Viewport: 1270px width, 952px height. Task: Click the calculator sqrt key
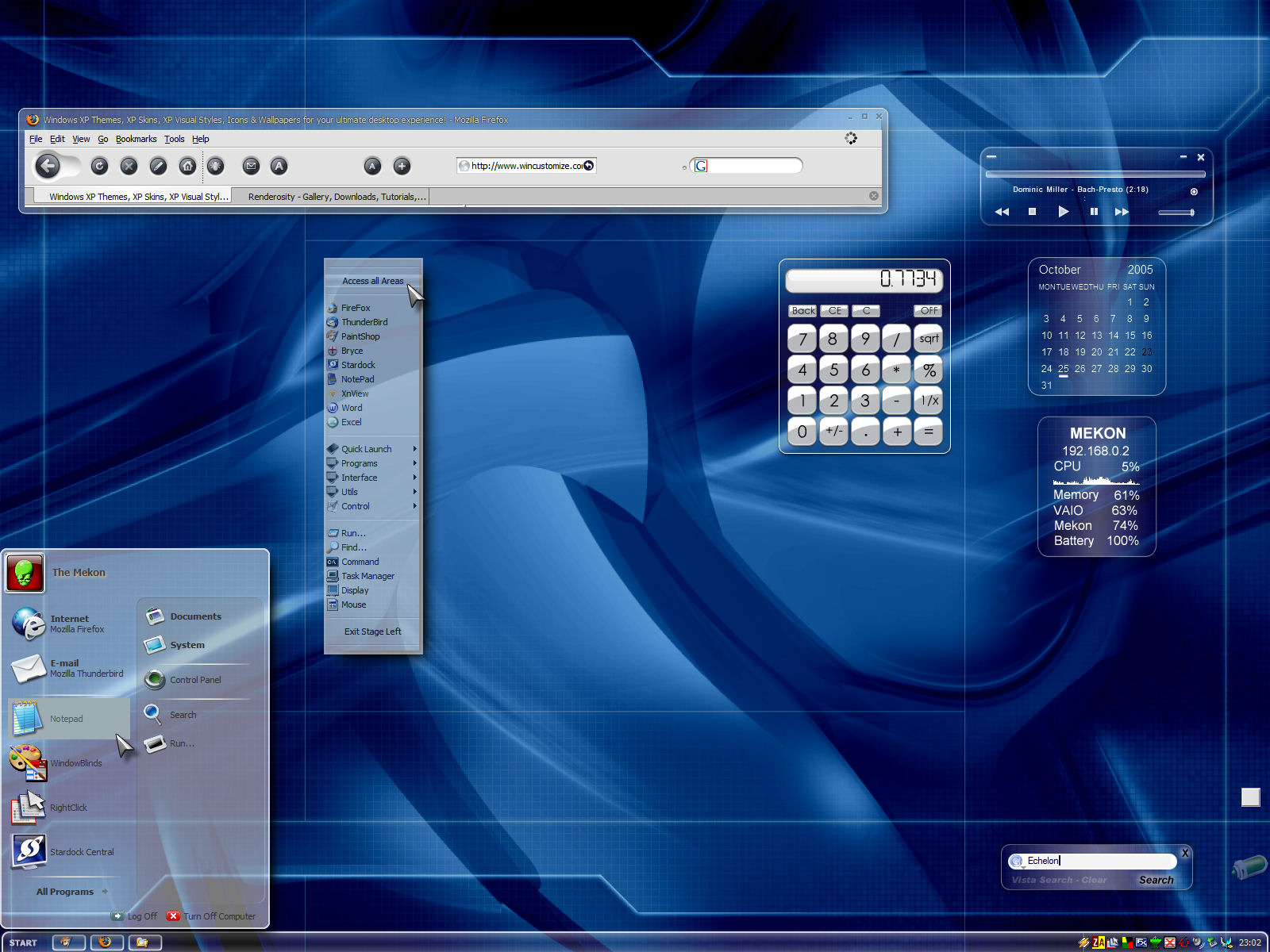pyautogui.click(x=928, y=339)
